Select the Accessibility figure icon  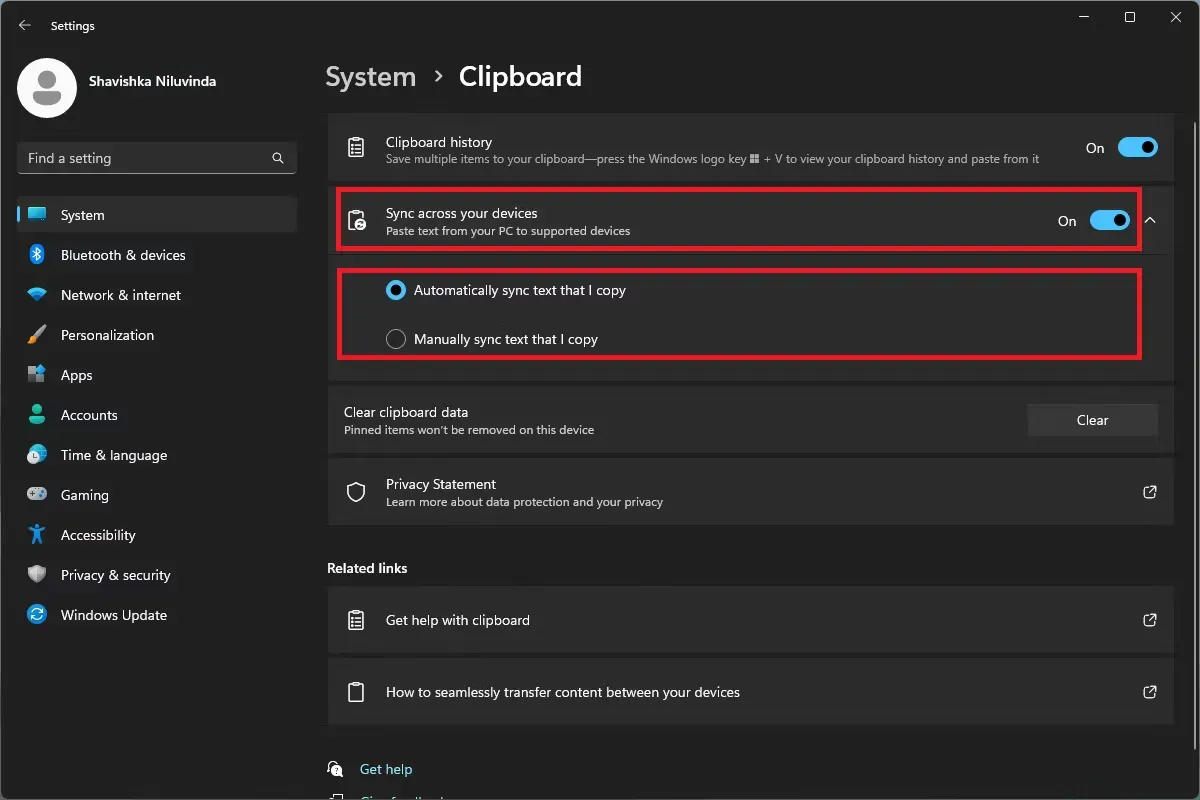click(x=37, y=535)
